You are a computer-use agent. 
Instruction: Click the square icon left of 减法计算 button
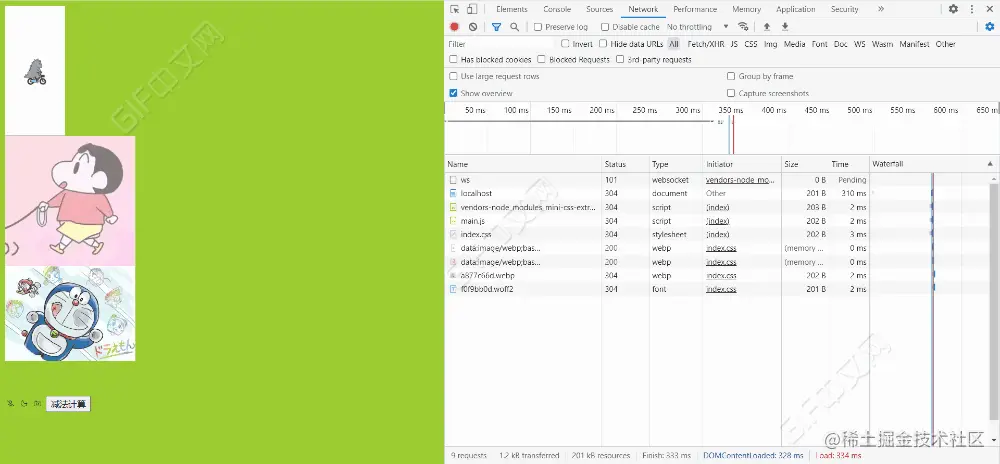coord(38,403)
